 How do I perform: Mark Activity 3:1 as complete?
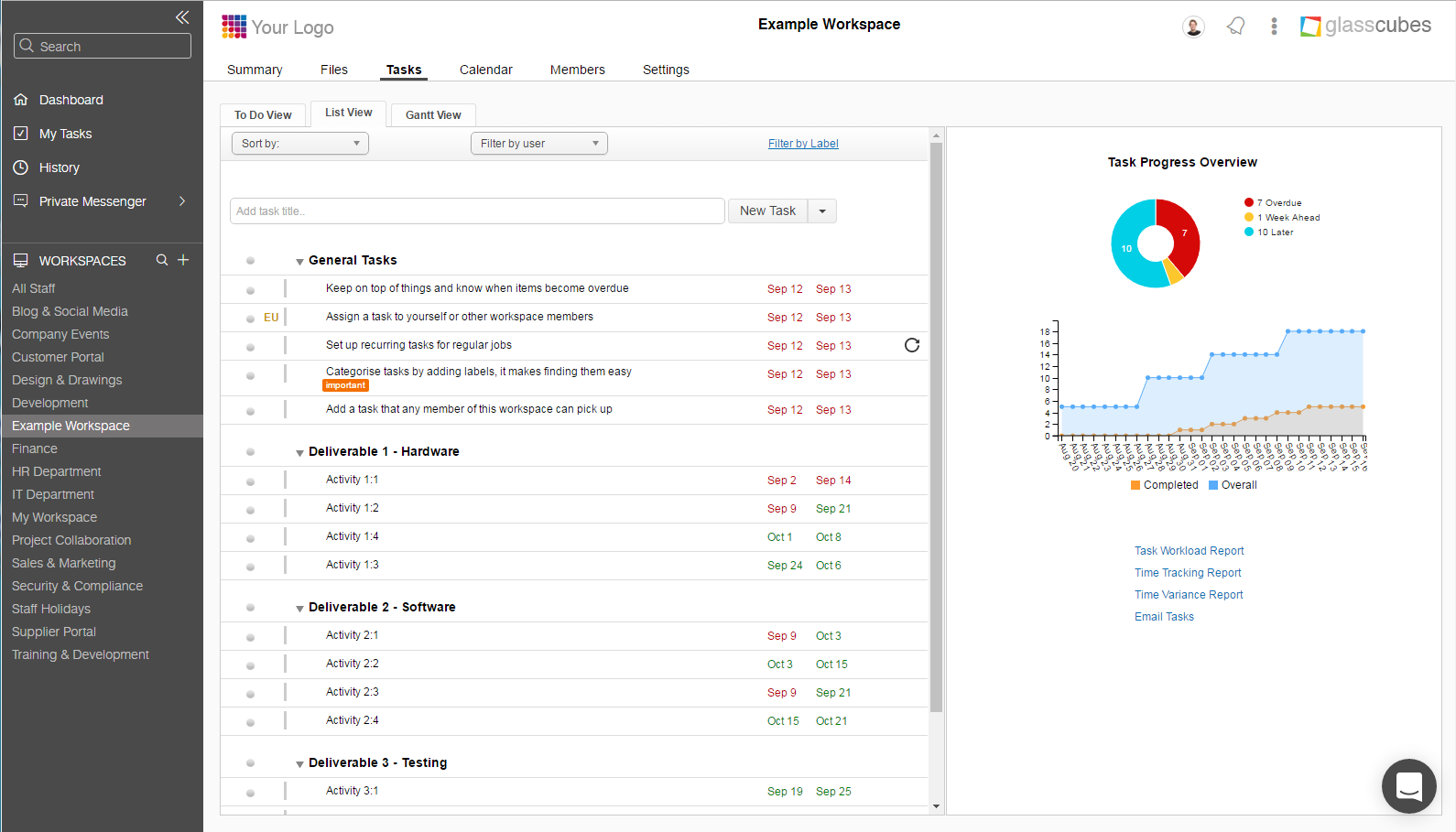point(250,793)
